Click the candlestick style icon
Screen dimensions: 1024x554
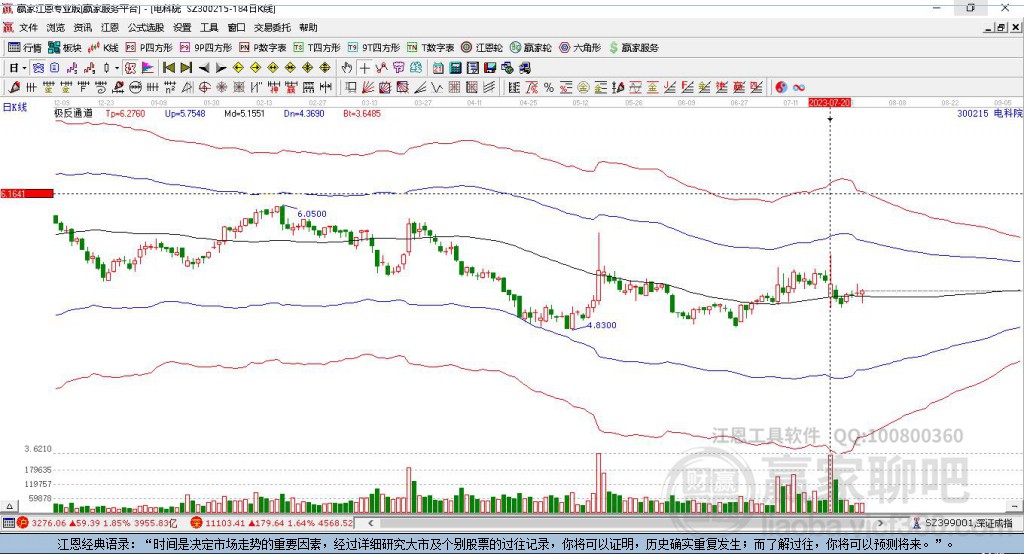[x=107, y=68]
